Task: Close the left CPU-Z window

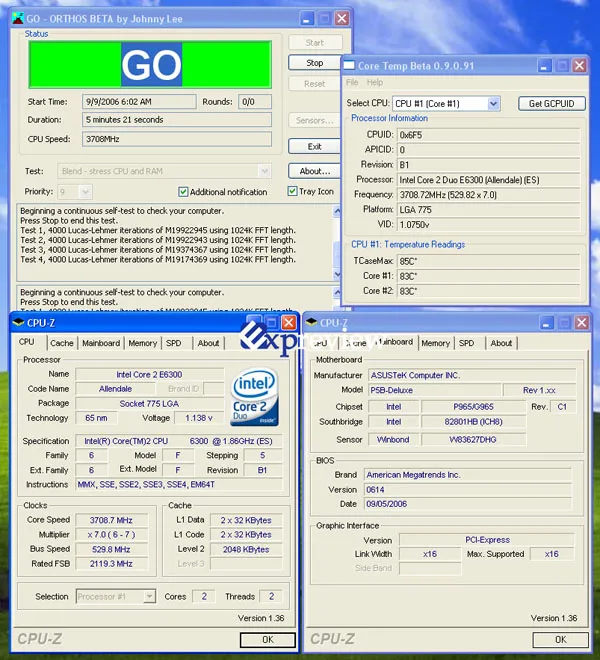Action: (x=288, y=323)
